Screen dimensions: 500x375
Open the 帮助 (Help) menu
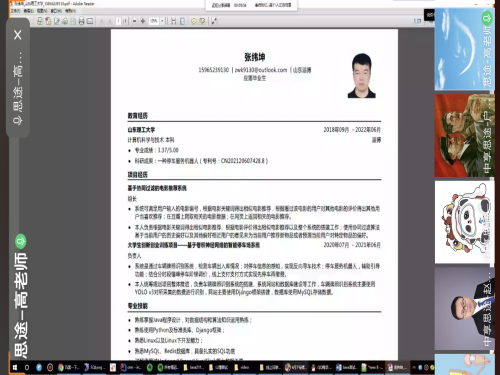pos(70,11)
